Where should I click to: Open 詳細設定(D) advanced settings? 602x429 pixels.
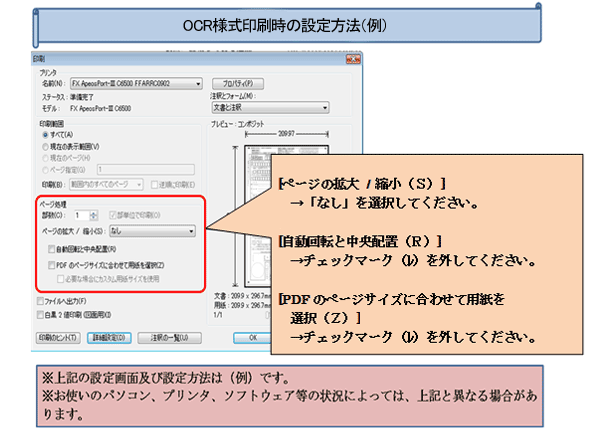click(x=108, y=337)
